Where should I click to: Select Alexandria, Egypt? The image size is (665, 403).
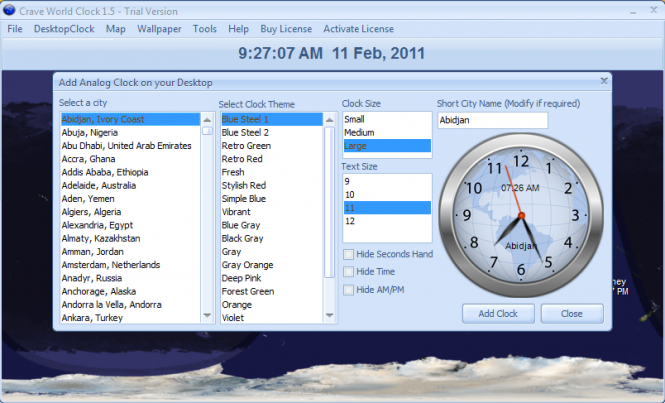pos(130,225)
